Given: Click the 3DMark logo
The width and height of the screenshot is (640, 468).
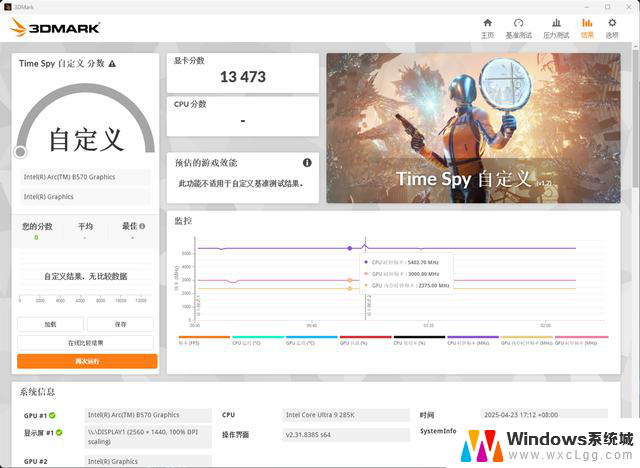Looking at the screenshot, I should click(x=55, y=27).
